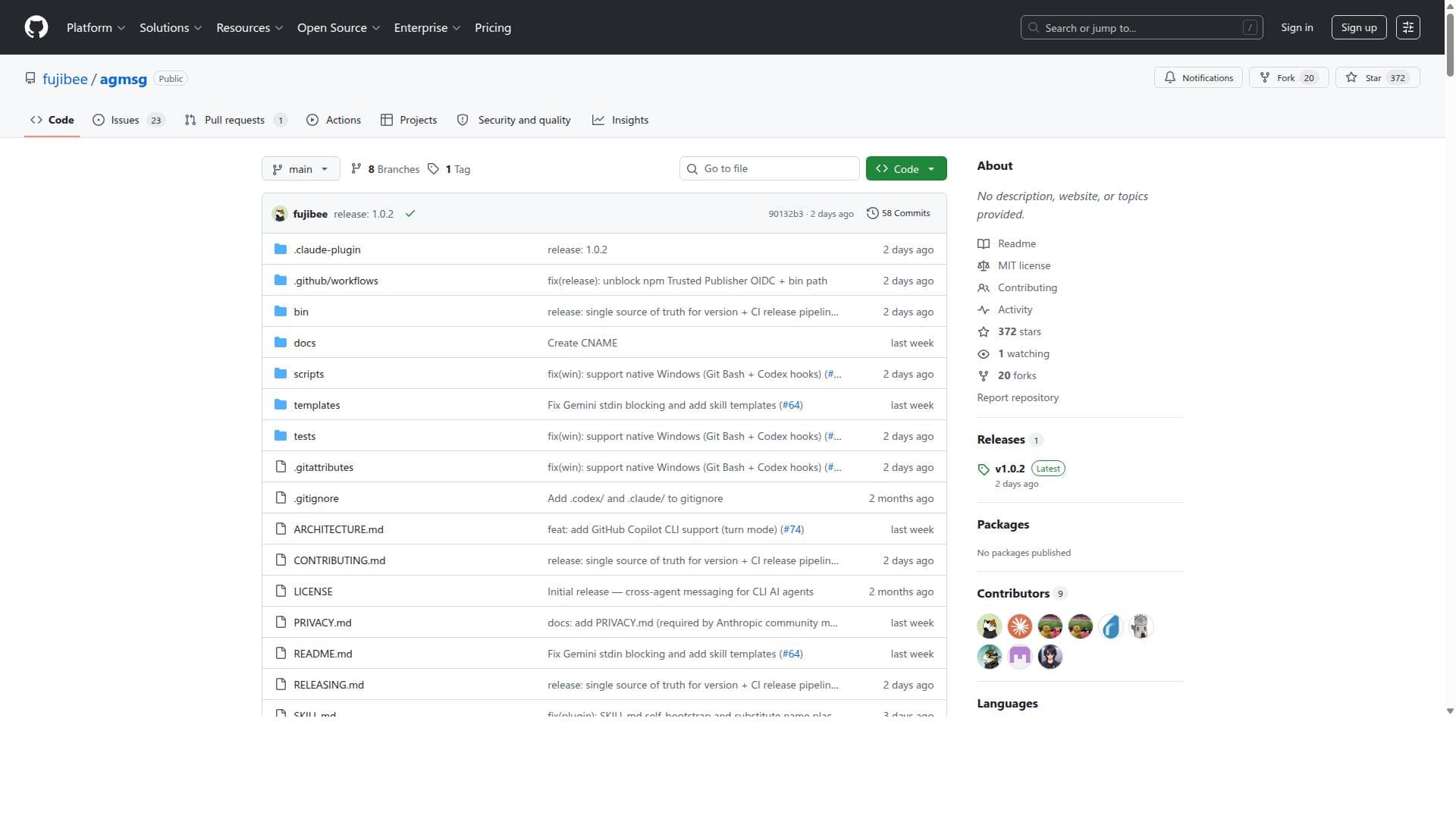
Task: Open the CONTRIBUTING.md file
Action: click(339, 560)
